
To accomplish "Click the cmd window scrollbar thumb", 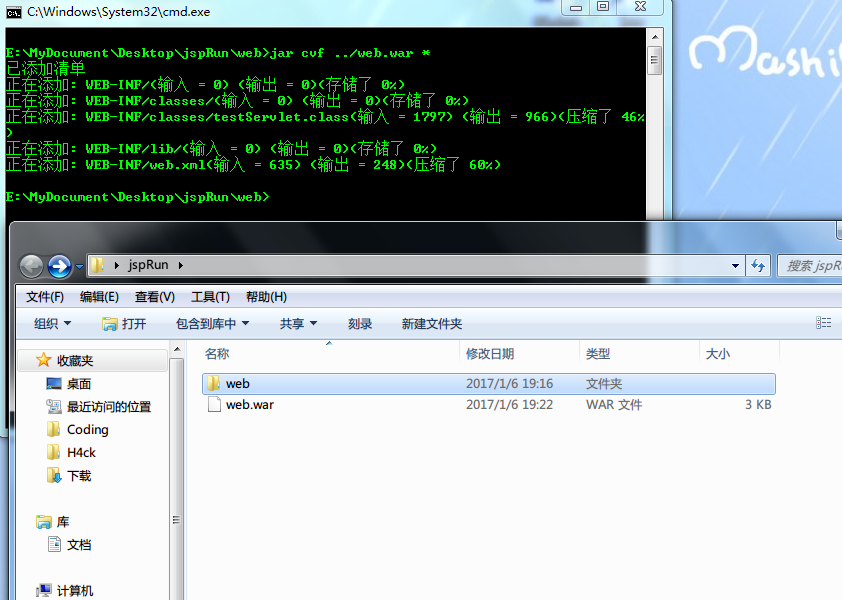I will point(655,61).
